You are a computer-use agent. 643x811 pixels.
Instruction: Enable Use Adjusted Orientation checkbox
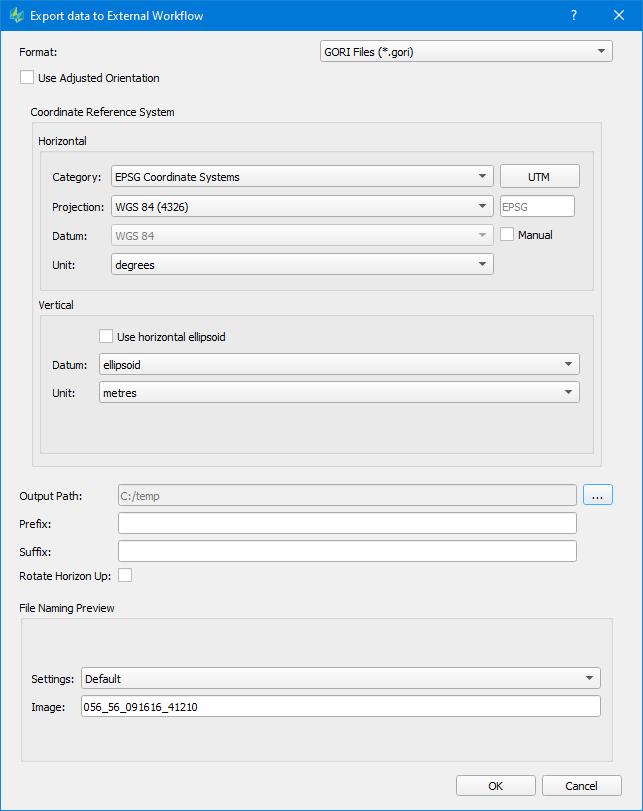tap(27, 78)
